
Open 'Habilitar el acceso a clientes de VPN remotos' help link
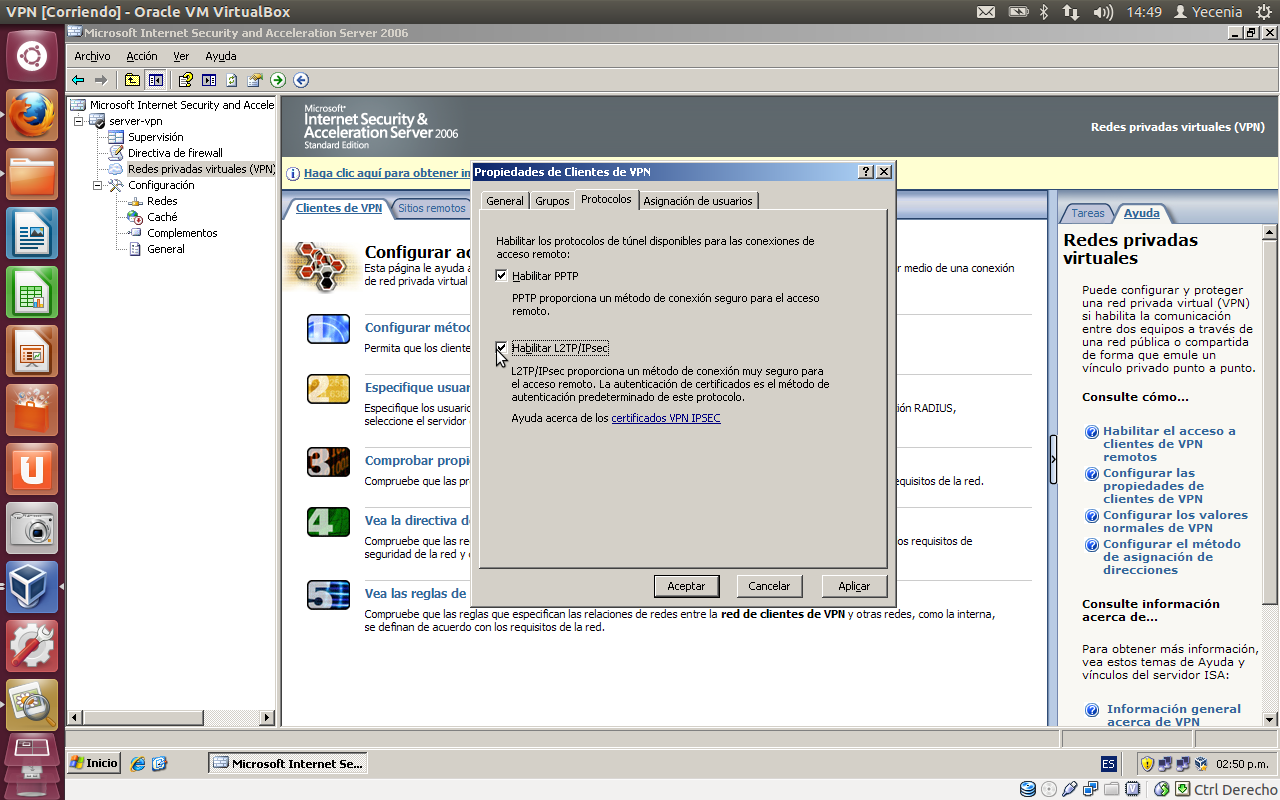[1169, 444]
